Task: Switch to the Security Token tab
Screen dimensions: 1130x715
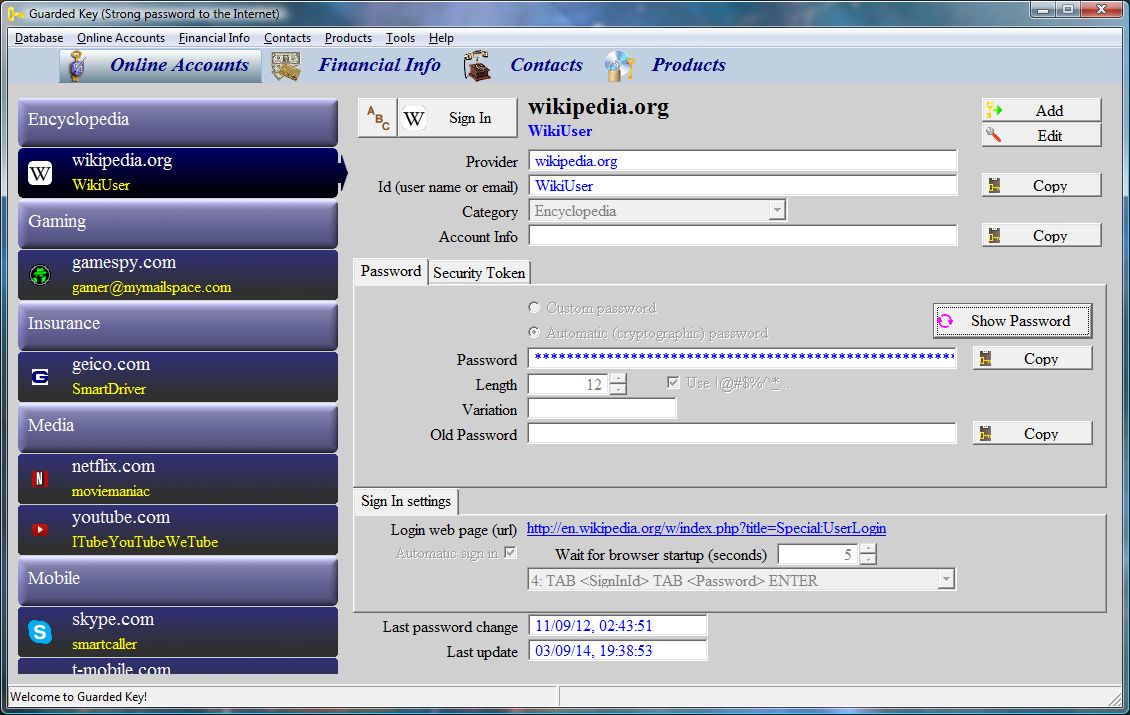Action: click(x=479, y=273)
